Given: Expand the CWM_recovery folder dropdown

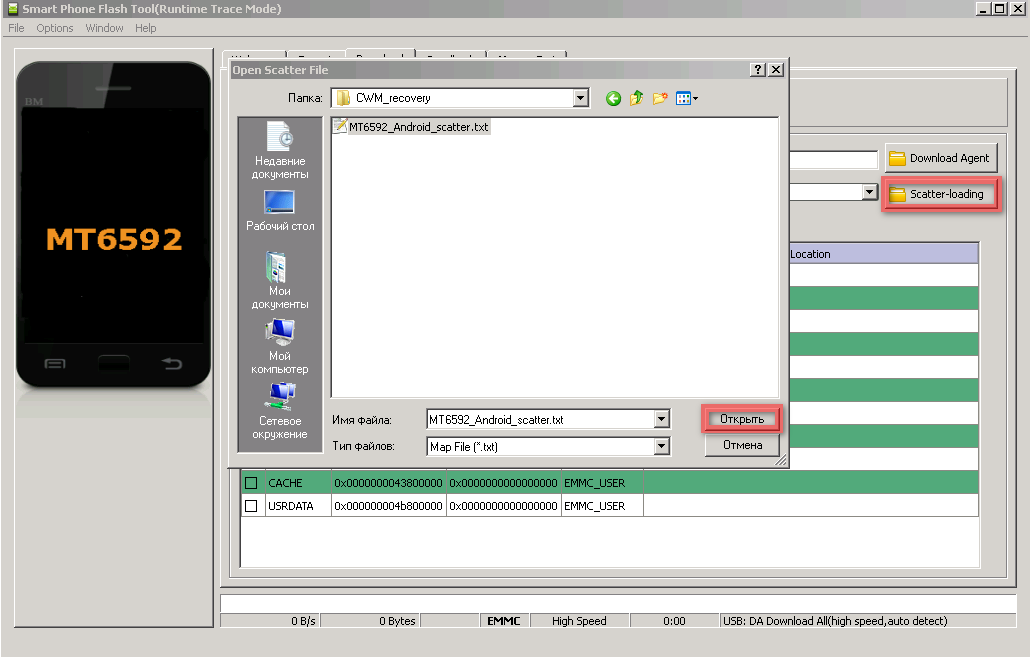Looking at the screenshot, I should pyautogui.click(x=581, y=98).
